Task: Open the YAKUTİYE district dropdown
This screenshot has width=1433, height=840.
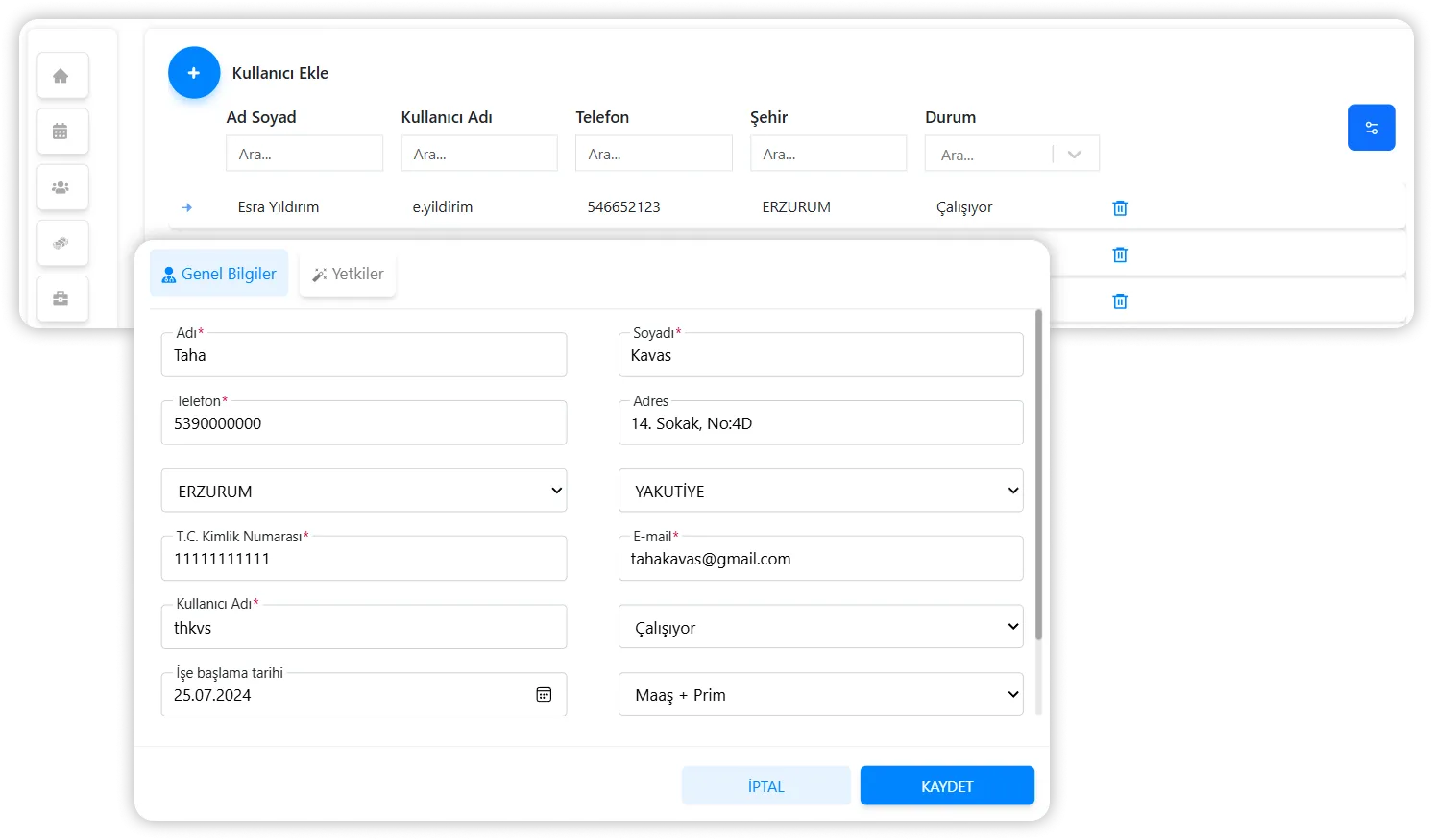Action: point(820,491)
